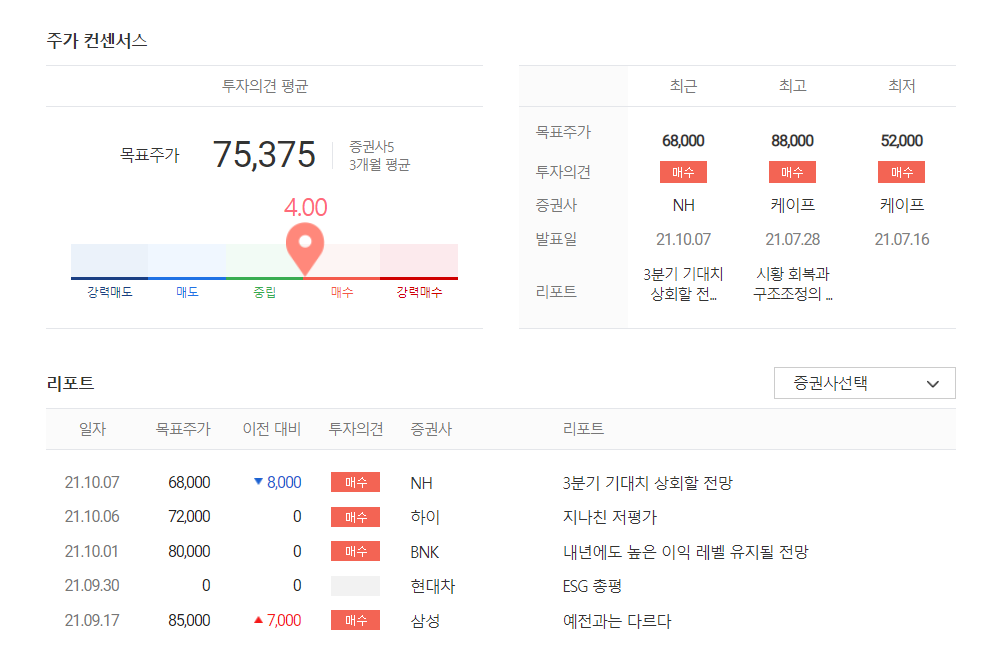This screenshot has width=990, height=647.
Task: Open report 예전과는 다르다
Action: pyautogui.click(x=616, y=620)
